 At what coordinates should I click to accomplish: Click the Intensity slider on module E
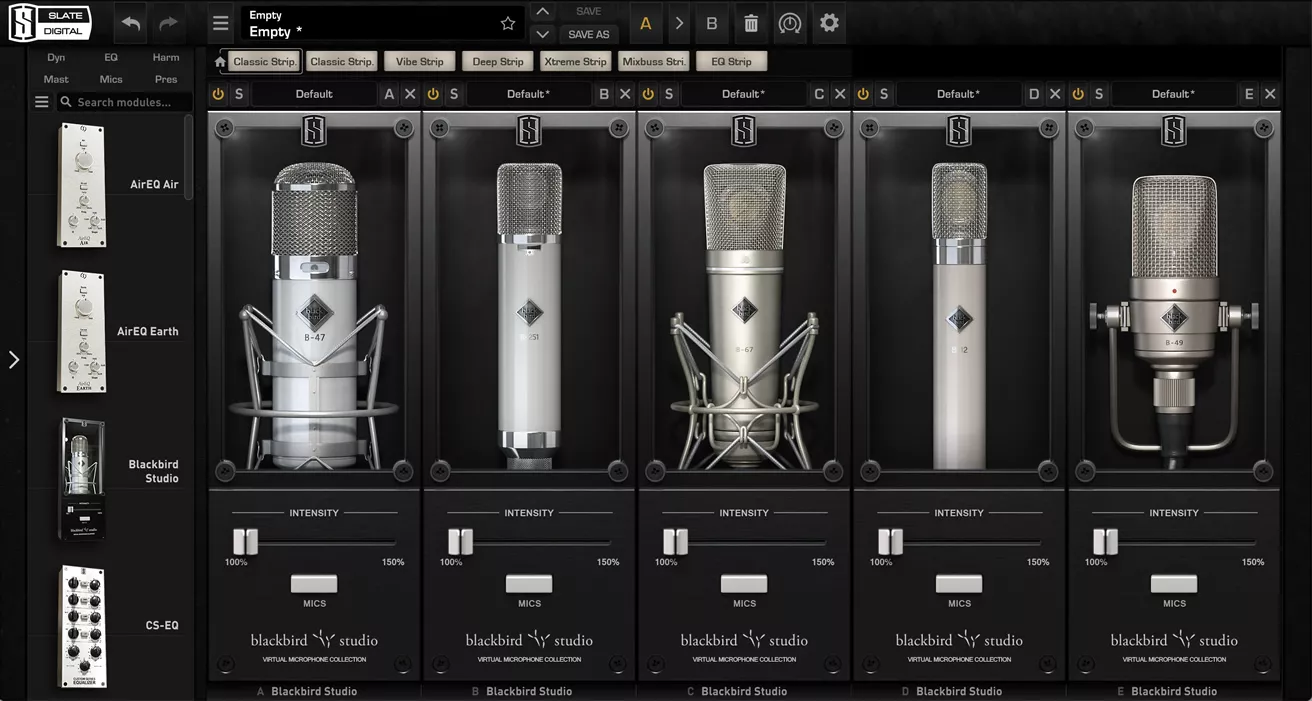pyautogui.click(x=1105, y=540)
